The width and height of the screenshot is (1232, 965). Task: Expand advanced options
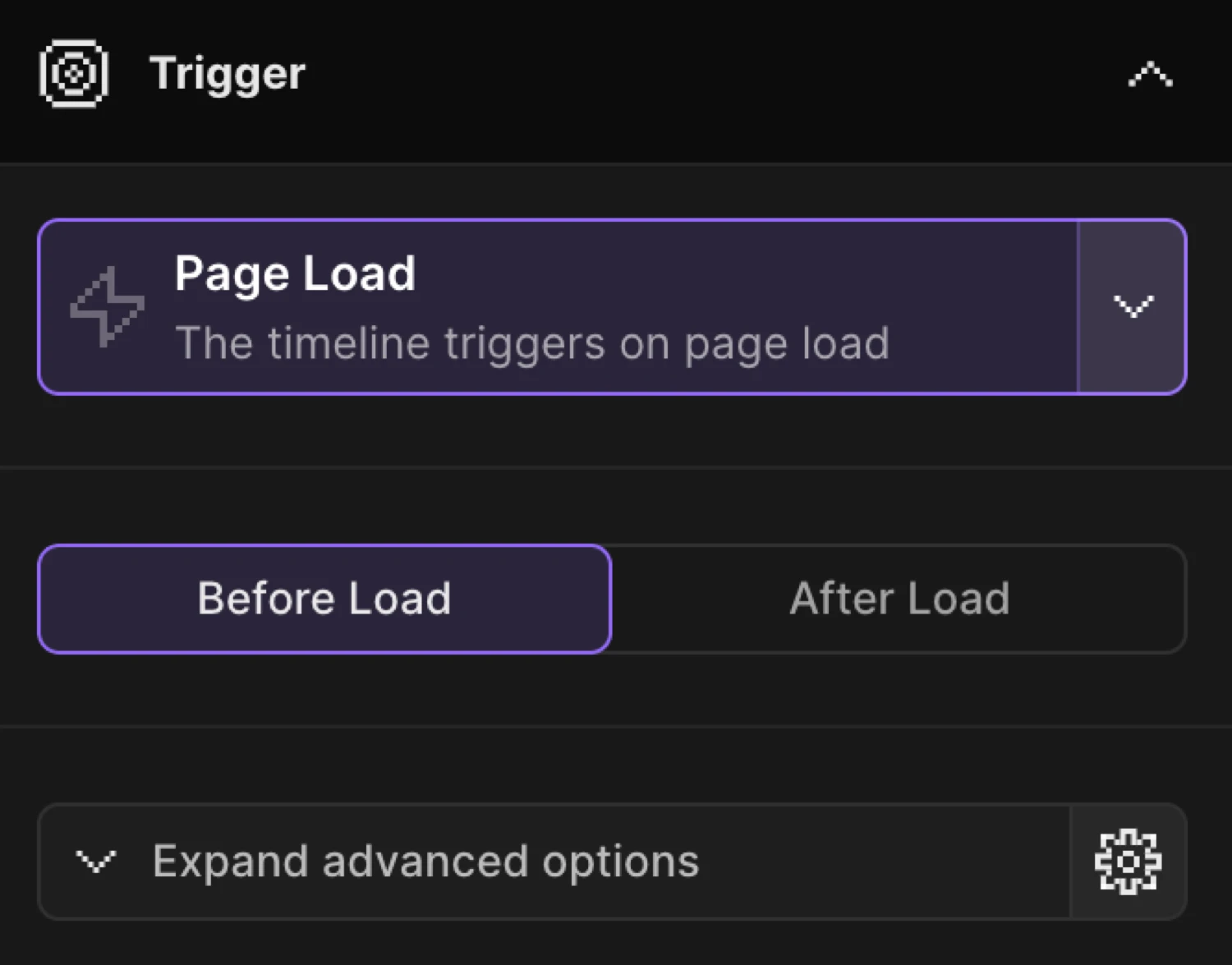pos(423,861)
